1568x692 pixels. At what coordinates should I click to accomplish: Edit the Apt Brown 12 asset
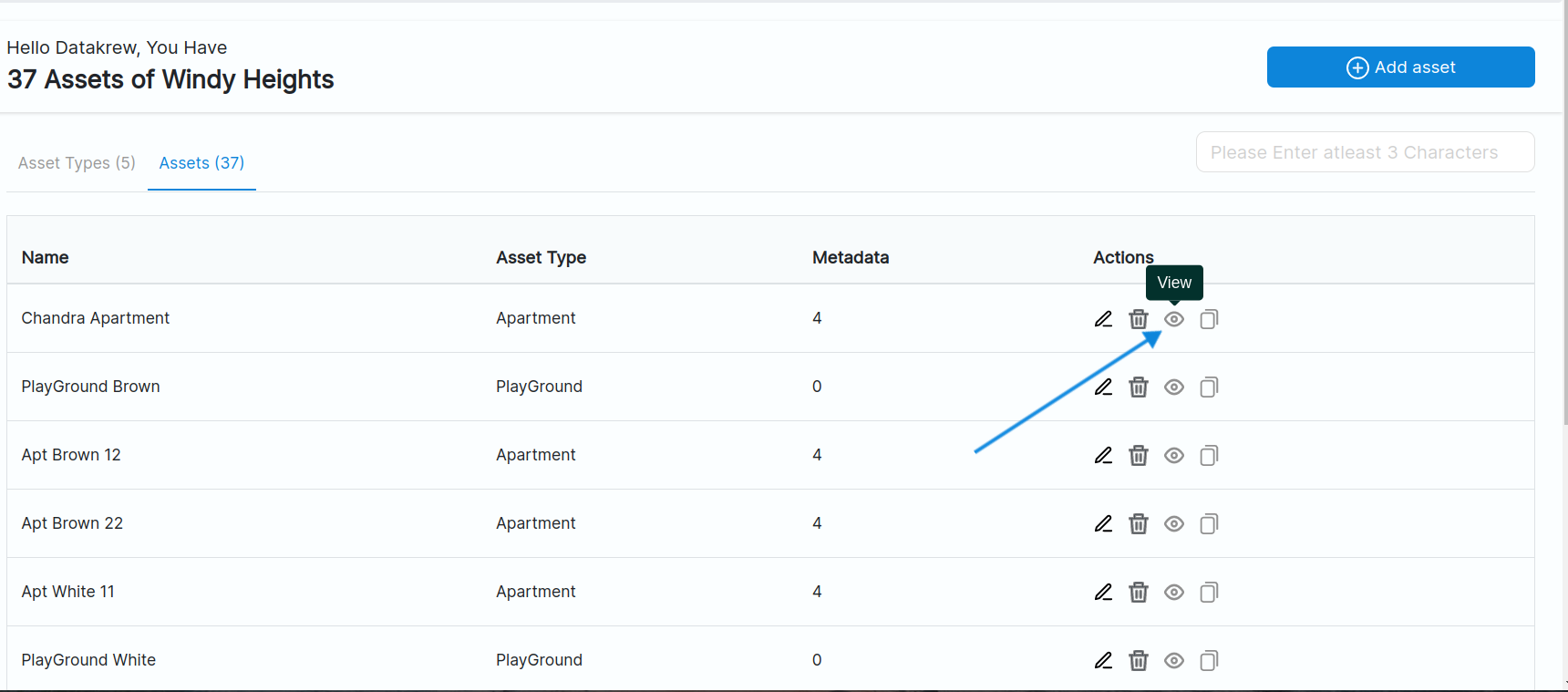pyautogui.click(x=1103, y=455)
